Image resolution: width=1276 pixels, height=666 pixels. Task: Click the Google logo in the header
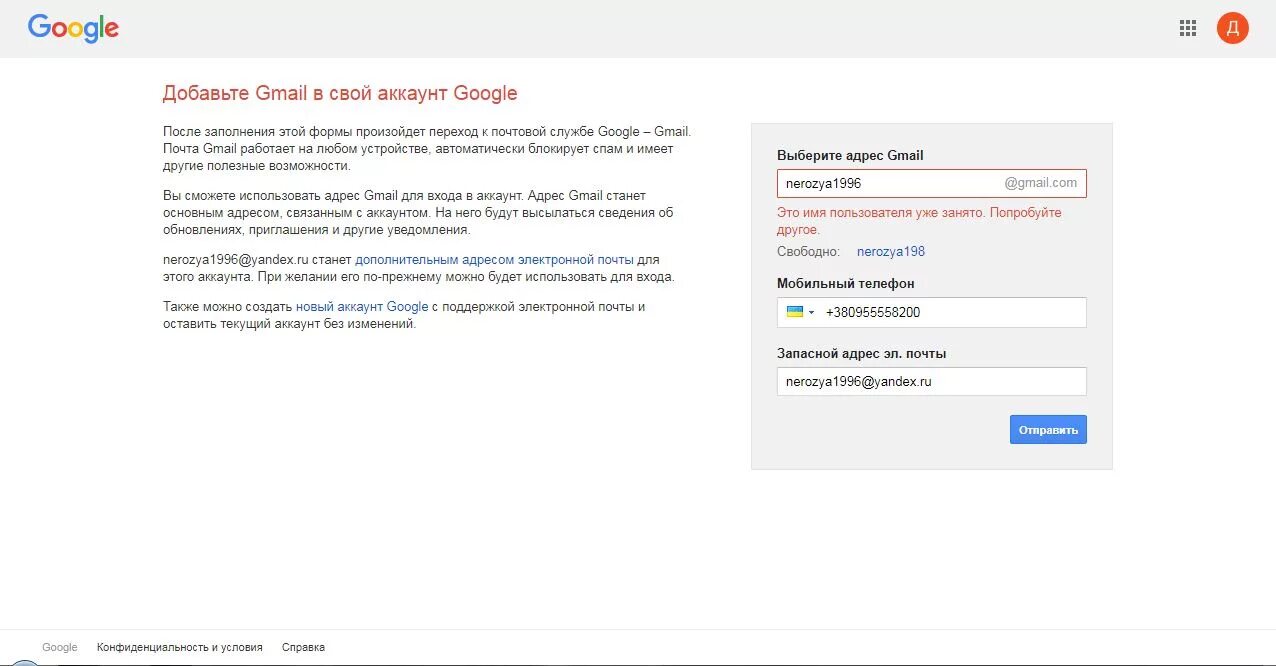click(73, 28)
